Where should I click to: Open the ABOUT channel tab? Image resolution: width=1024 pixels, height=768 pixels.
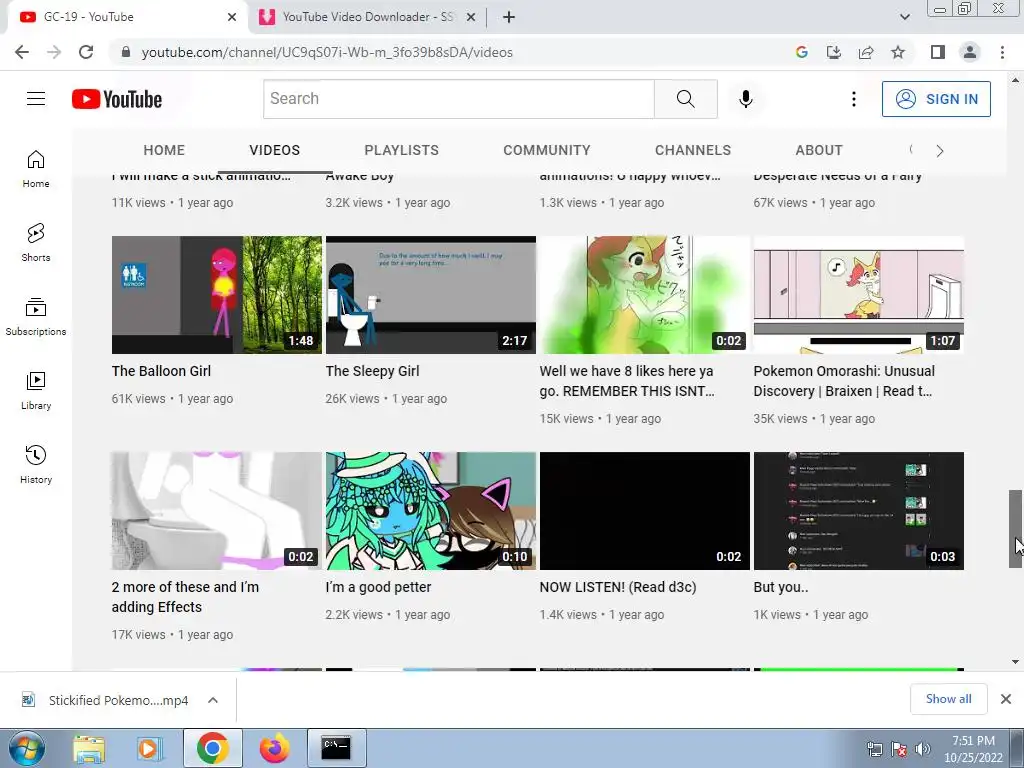tap(819, 150)
